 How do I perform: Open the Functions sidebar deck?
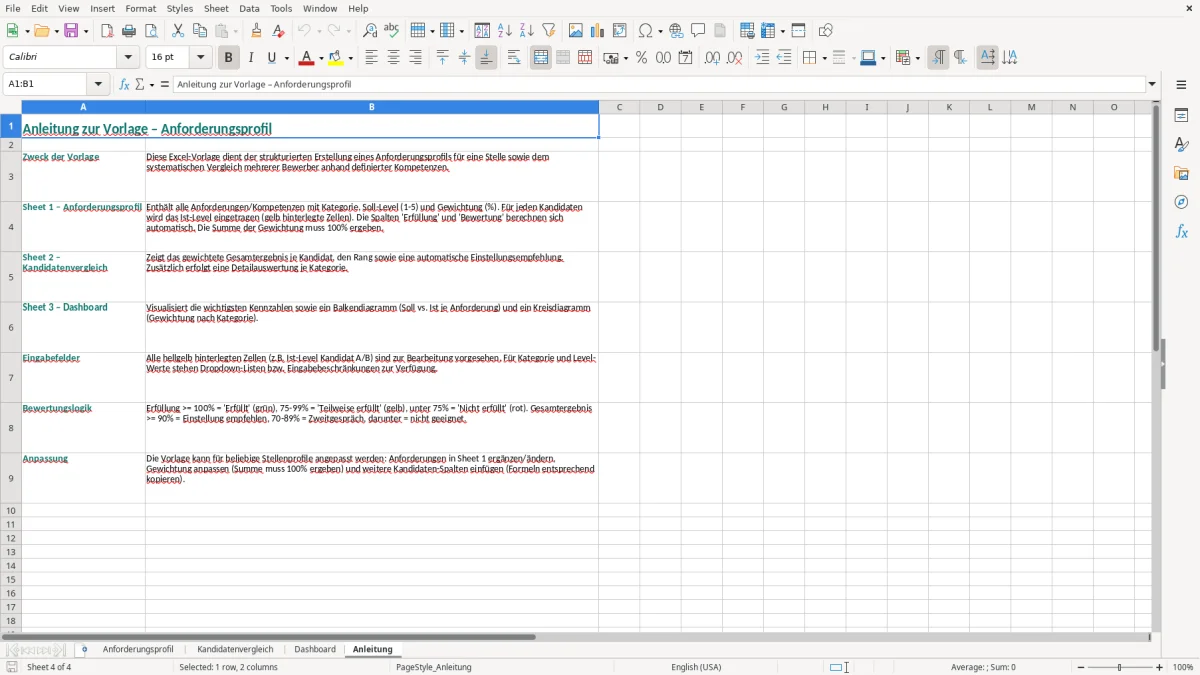[x=1181, y=232]
